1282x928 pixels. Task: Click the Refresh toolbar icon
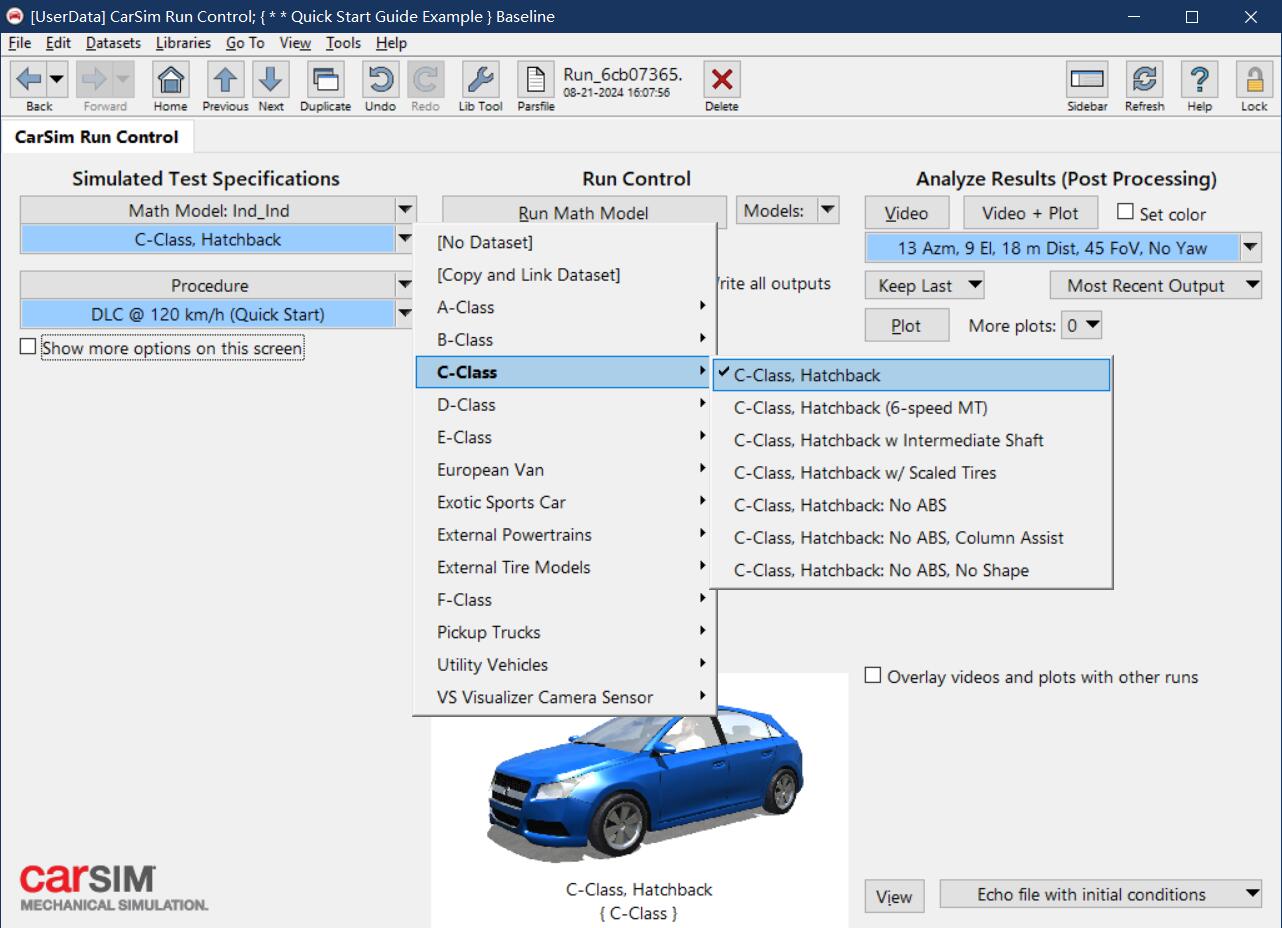(x=1144, y=79)
